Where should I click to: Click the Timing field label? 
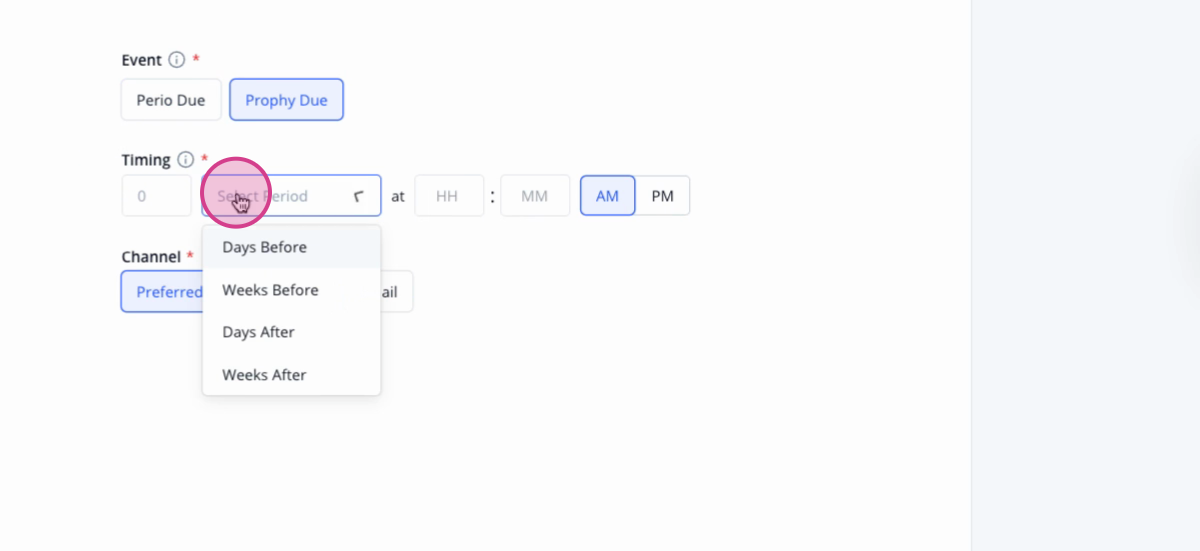click(146, 160)
